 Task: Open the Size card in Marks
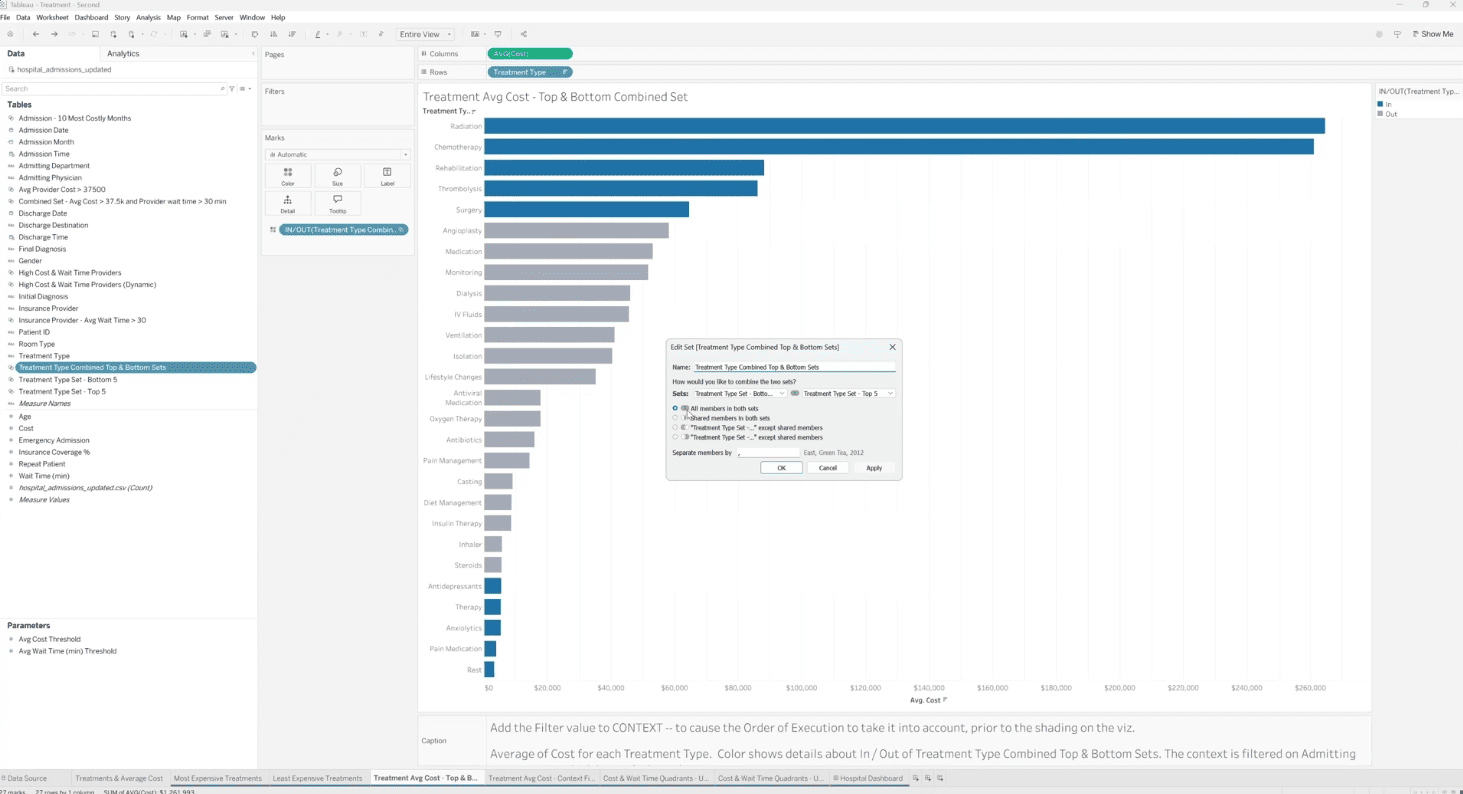tap(337, 176)
